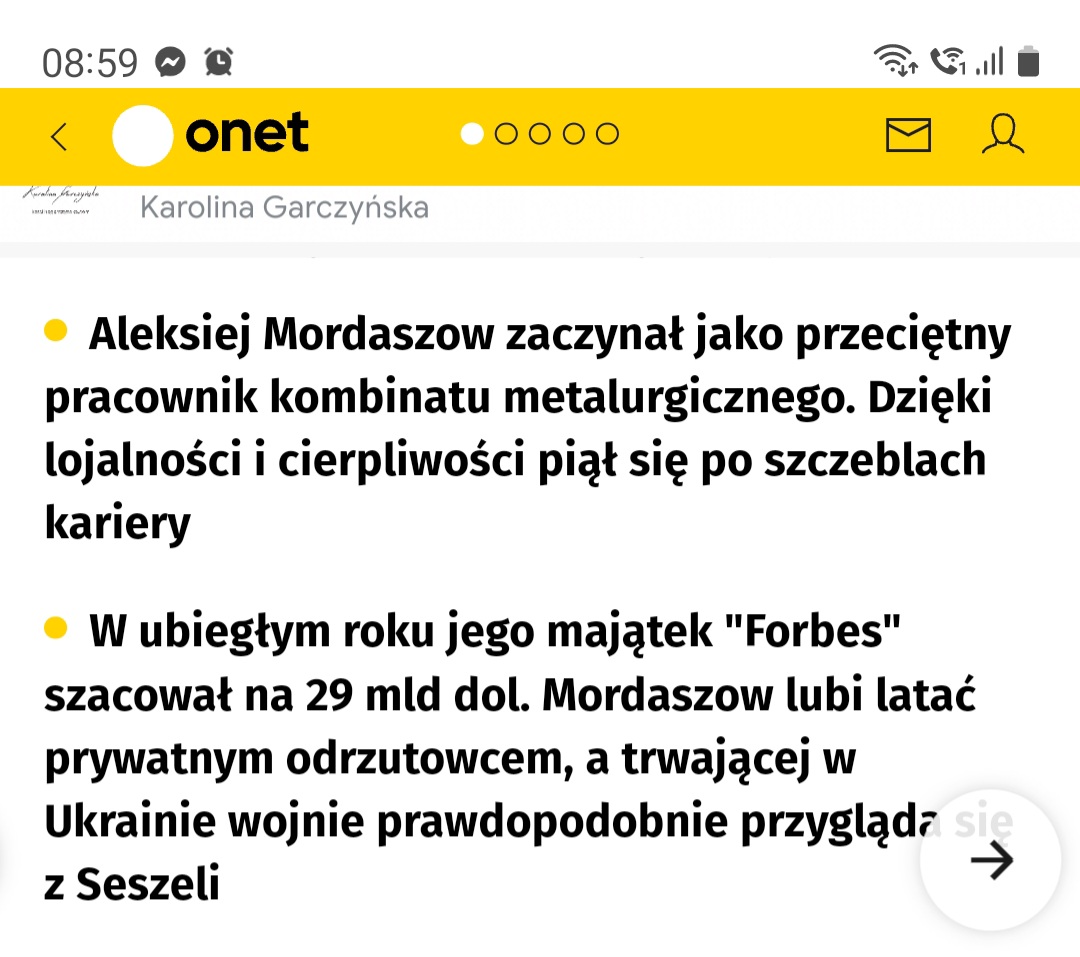
Task: Tap the floating next arrow button
Action: [x=990, y=860]
